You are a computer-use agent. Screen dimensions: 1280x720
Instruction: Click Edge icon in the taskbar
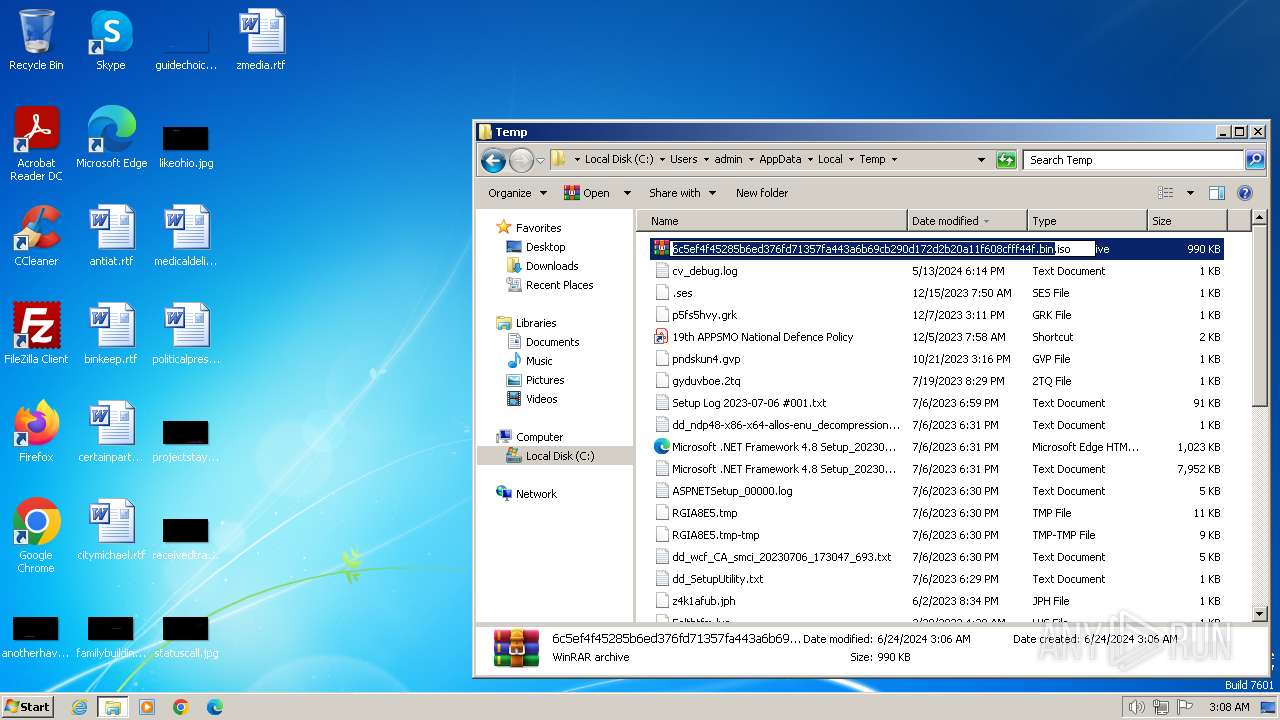(x=215, y=707)
